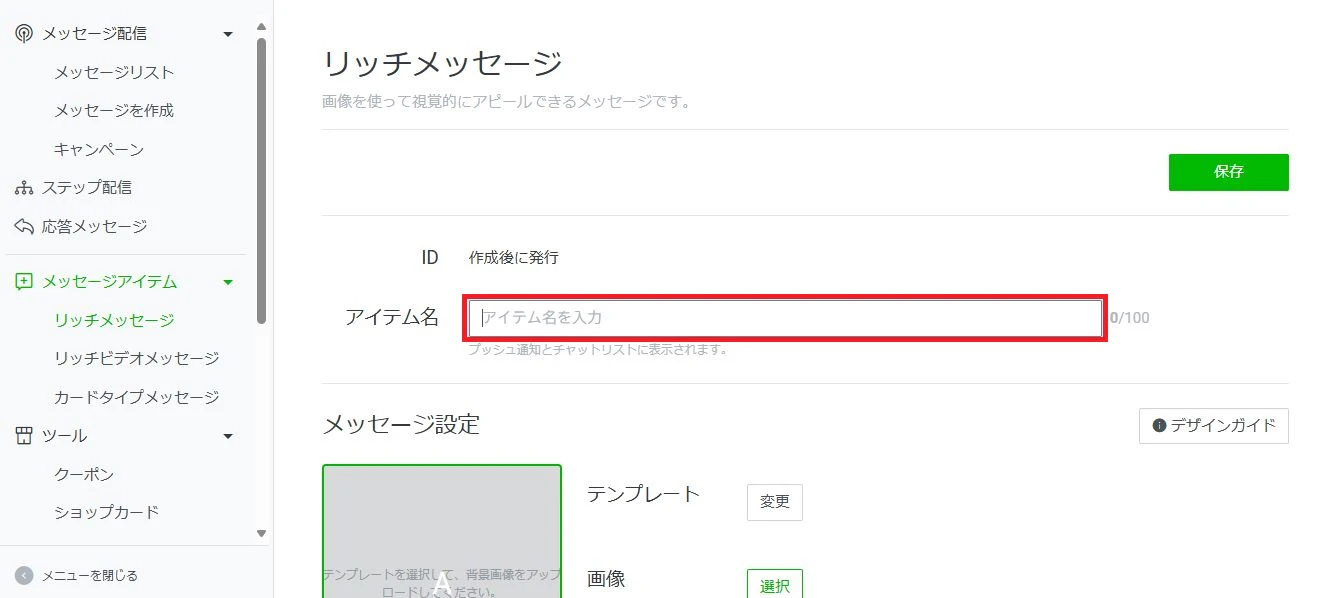Click the green 保存 button
Viewport: 1330px width, 598px height.
(x=1228, y=172)
